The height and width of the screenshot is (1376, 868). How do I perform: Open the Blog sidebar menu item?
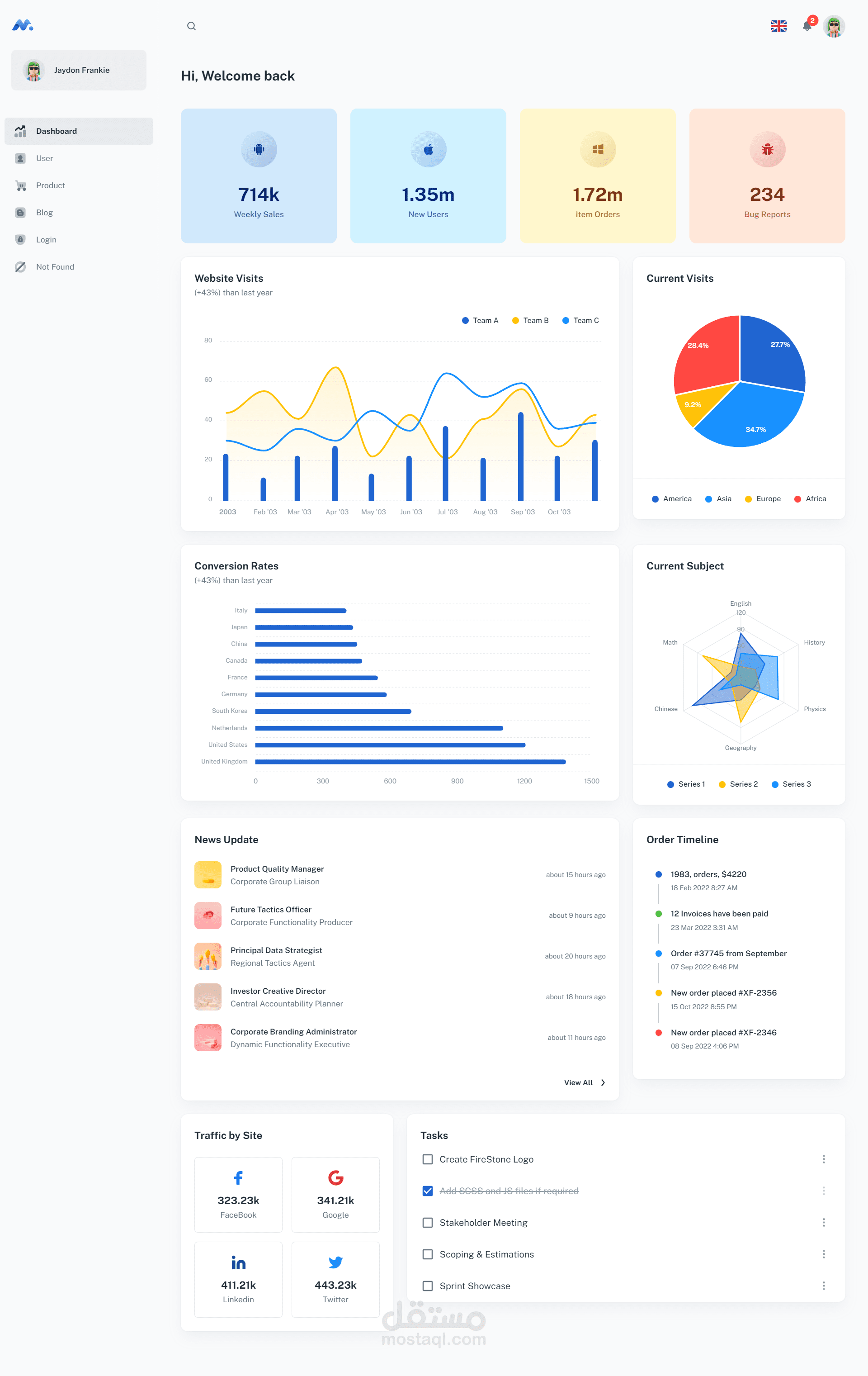pyautogui.click(x=45, y=213)
